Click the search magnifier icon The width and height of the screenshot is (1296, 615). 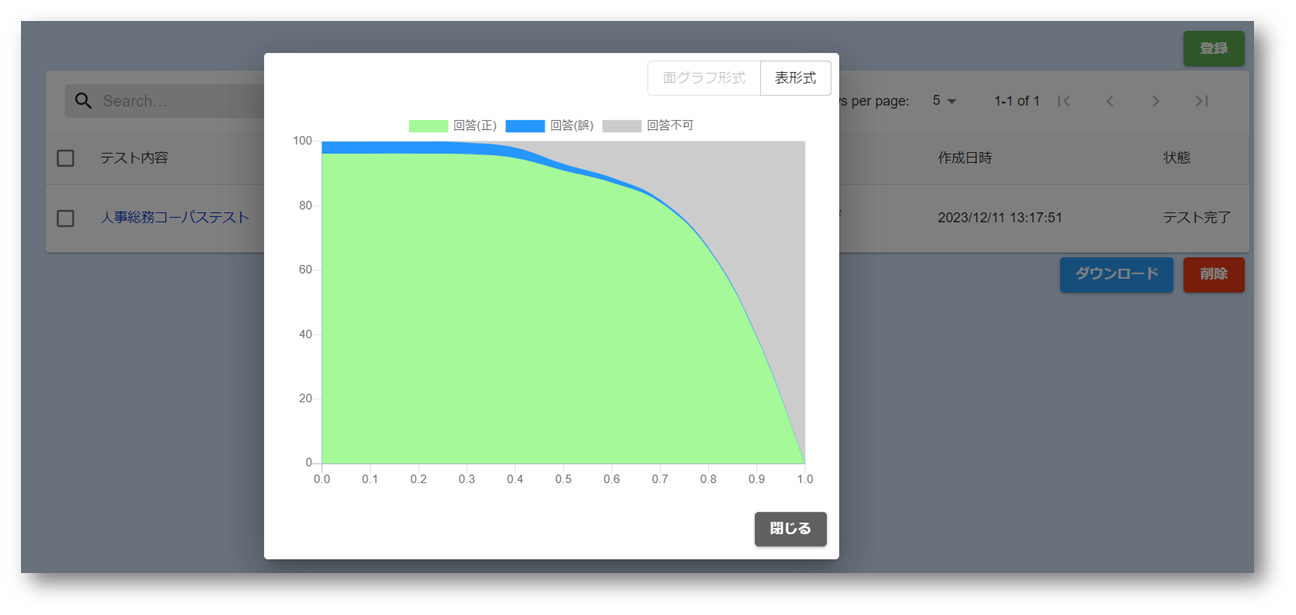click(x=84, y=101)
